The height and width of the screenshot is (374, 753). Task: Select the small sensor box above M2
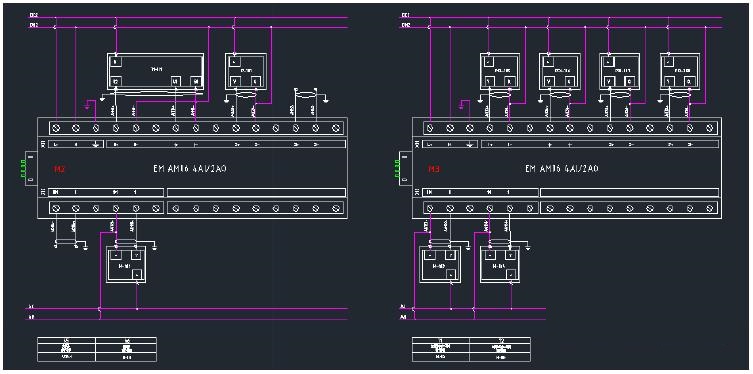tap(245, 71)
